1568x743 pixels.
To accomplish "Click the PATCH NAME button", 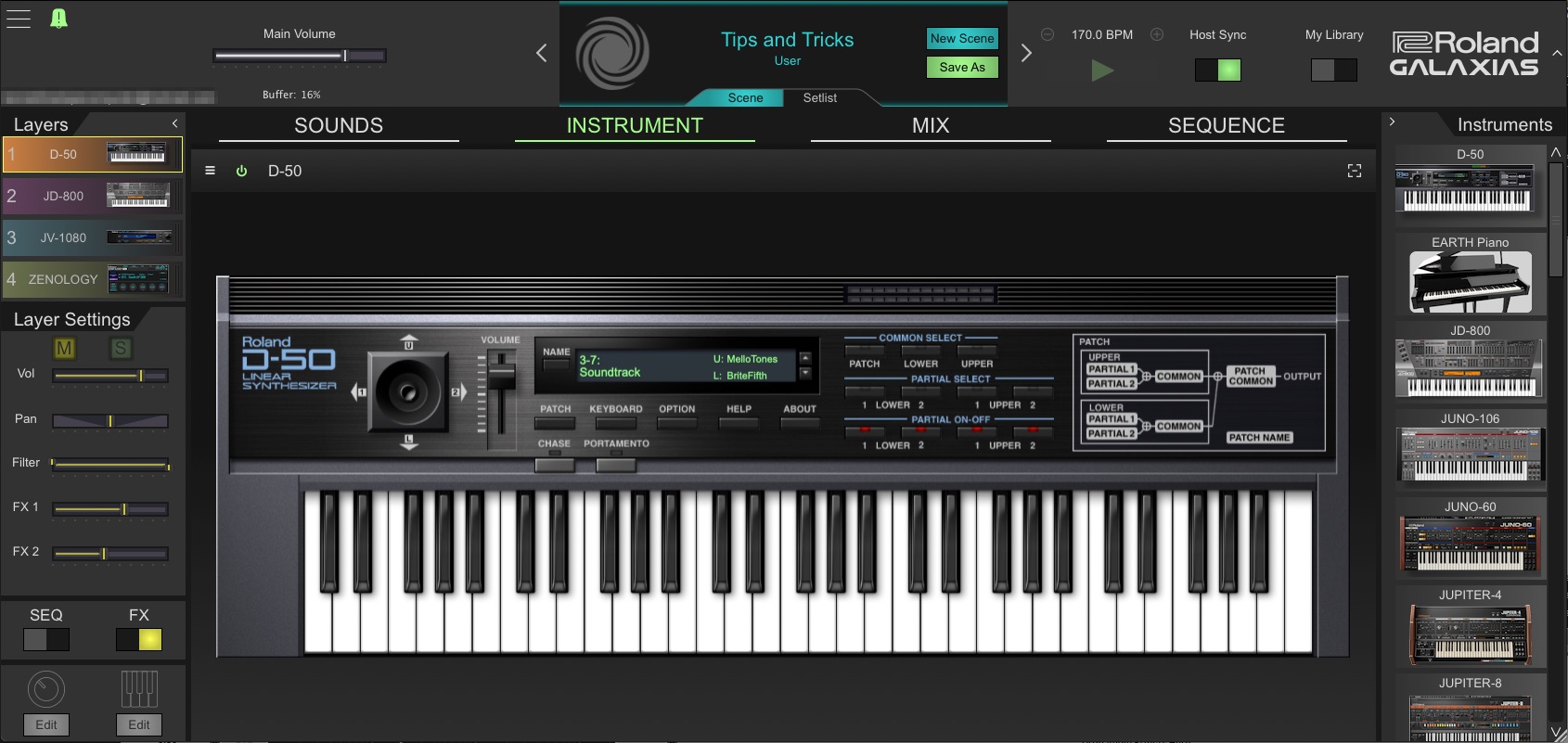I will (x=1259, y=437).
